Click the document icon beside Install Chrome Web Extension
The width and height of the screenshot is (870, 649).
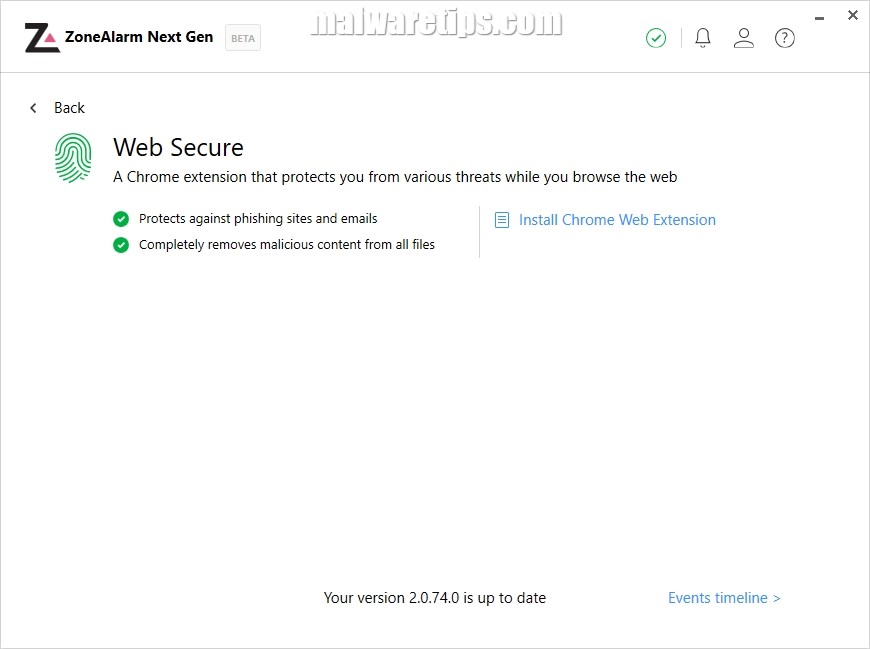coord(502,220)
